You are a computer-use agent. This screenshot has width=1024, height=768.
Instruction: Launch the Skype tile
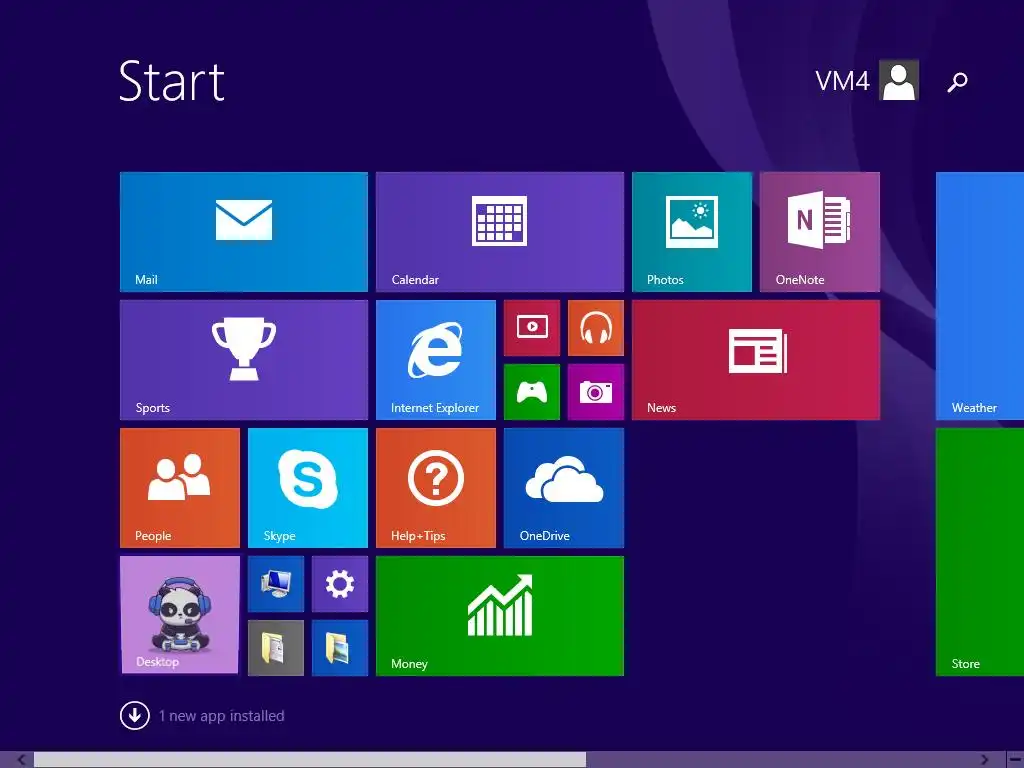pyautogui.click(x=308, y=488)
